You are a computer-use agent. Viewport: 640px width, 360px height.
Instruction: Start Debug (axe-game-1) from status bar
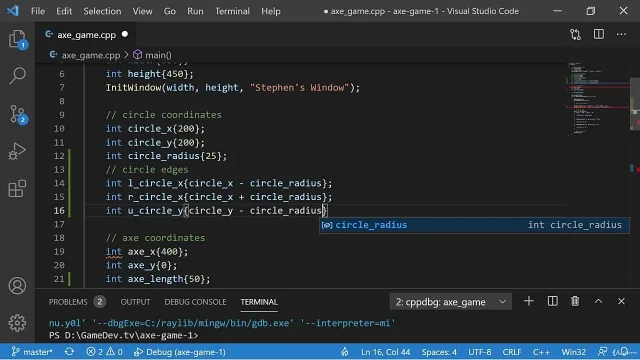point(180,352)
